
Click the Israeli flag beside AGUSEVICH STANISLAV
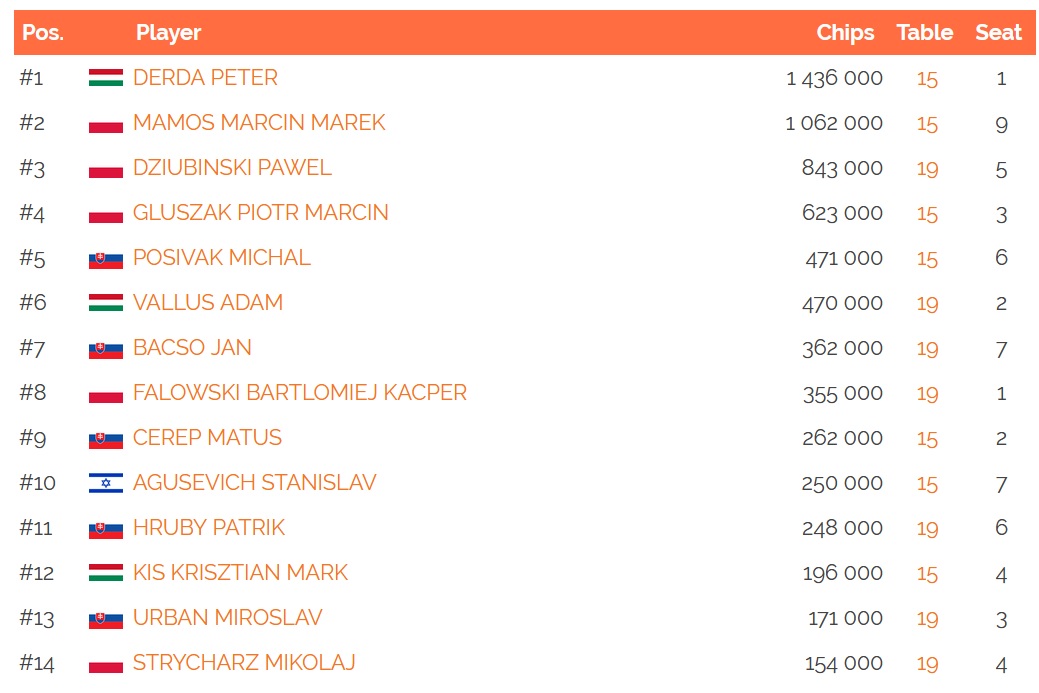click(105, 483)
